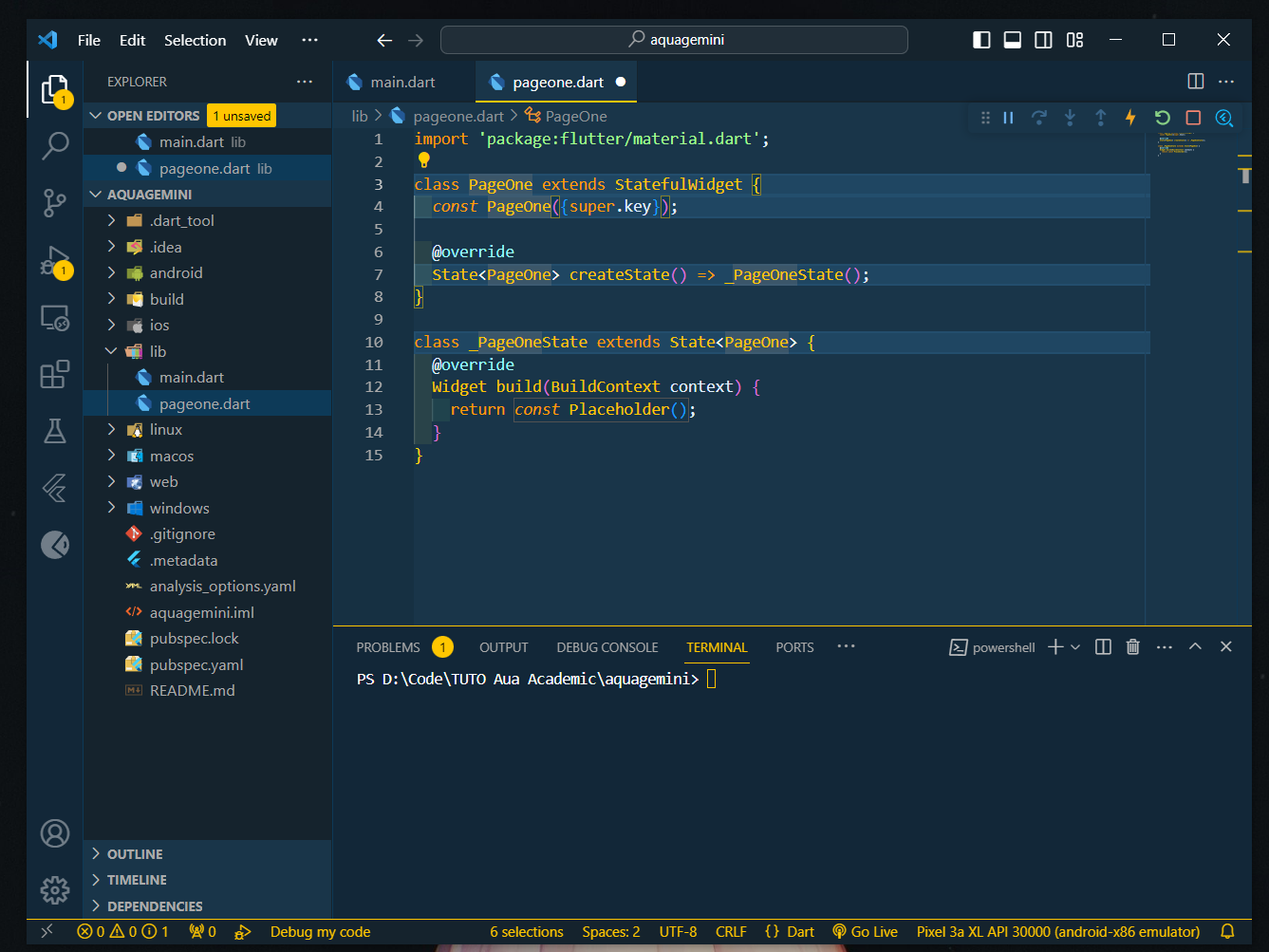This screenshot has width=1269, height=952.
Task: Open the Explorer view in activity bar
Action: 55,90
